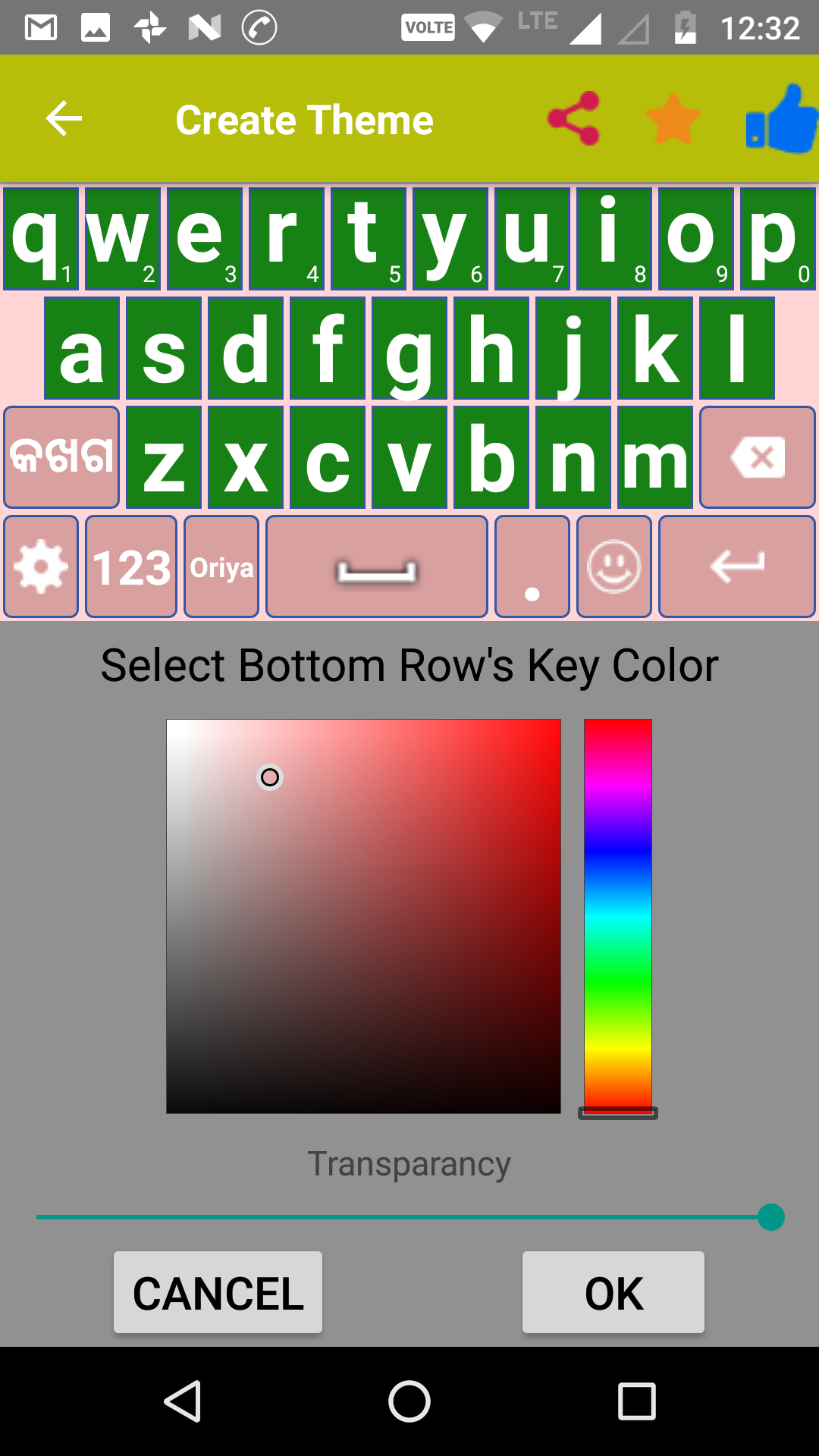Click the Transparancy label

pyautogui.click(x=409, y=1164)
